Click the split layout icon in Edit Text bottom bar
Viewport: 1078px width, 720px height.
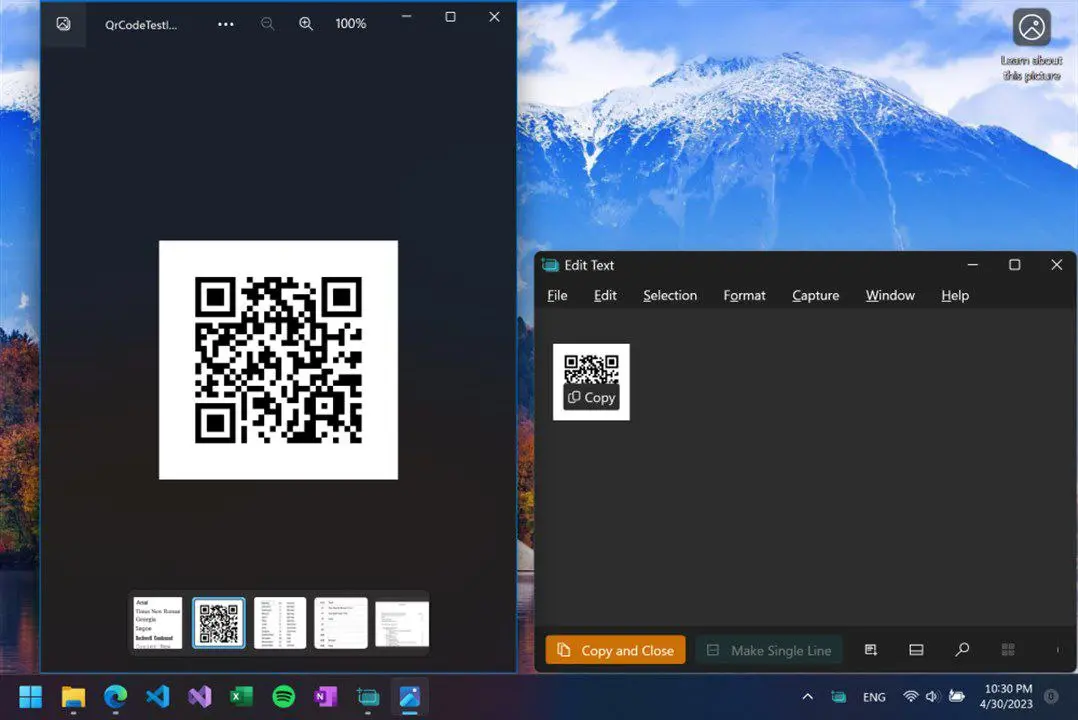tap(916, 650)
